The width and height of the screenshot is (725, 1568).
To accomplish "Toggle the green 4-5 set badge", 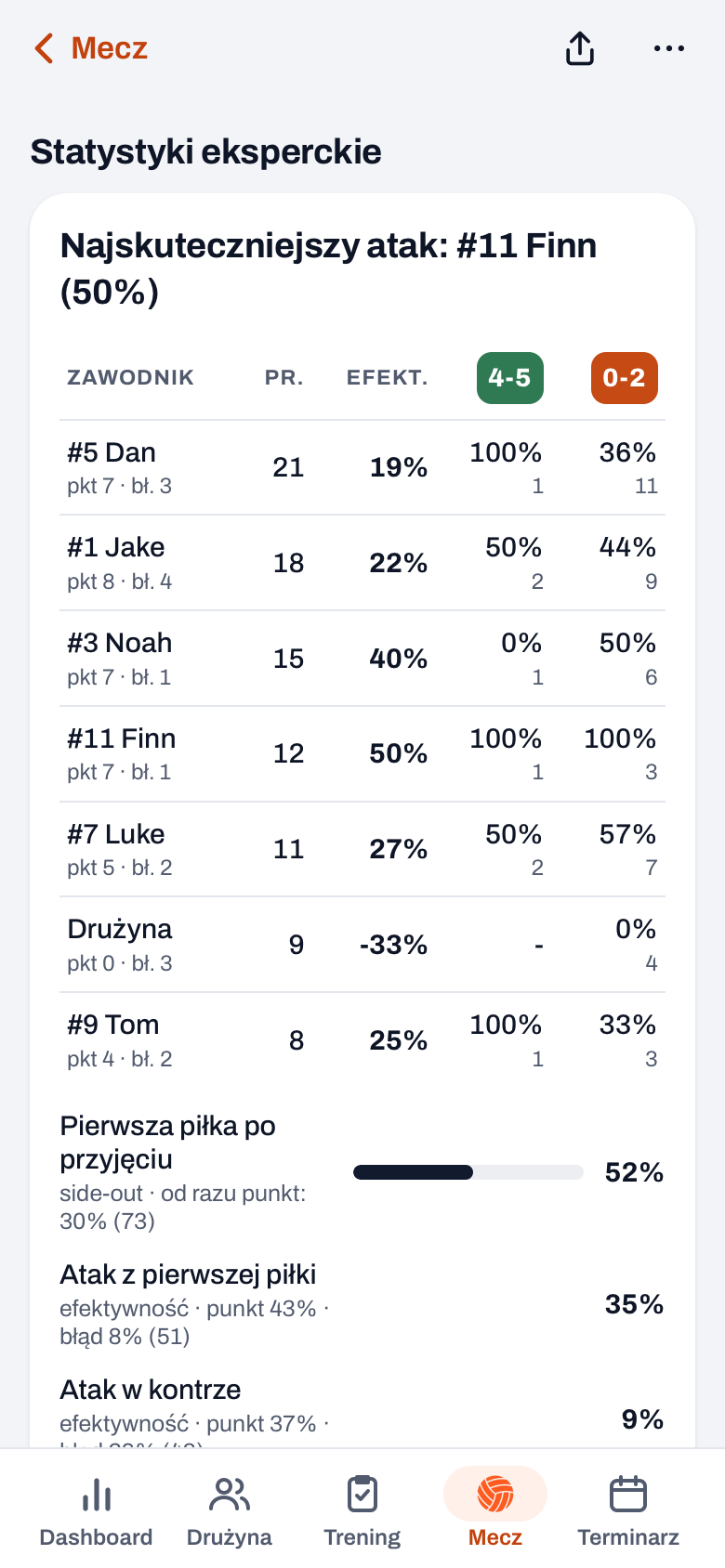I will (510, 378).
